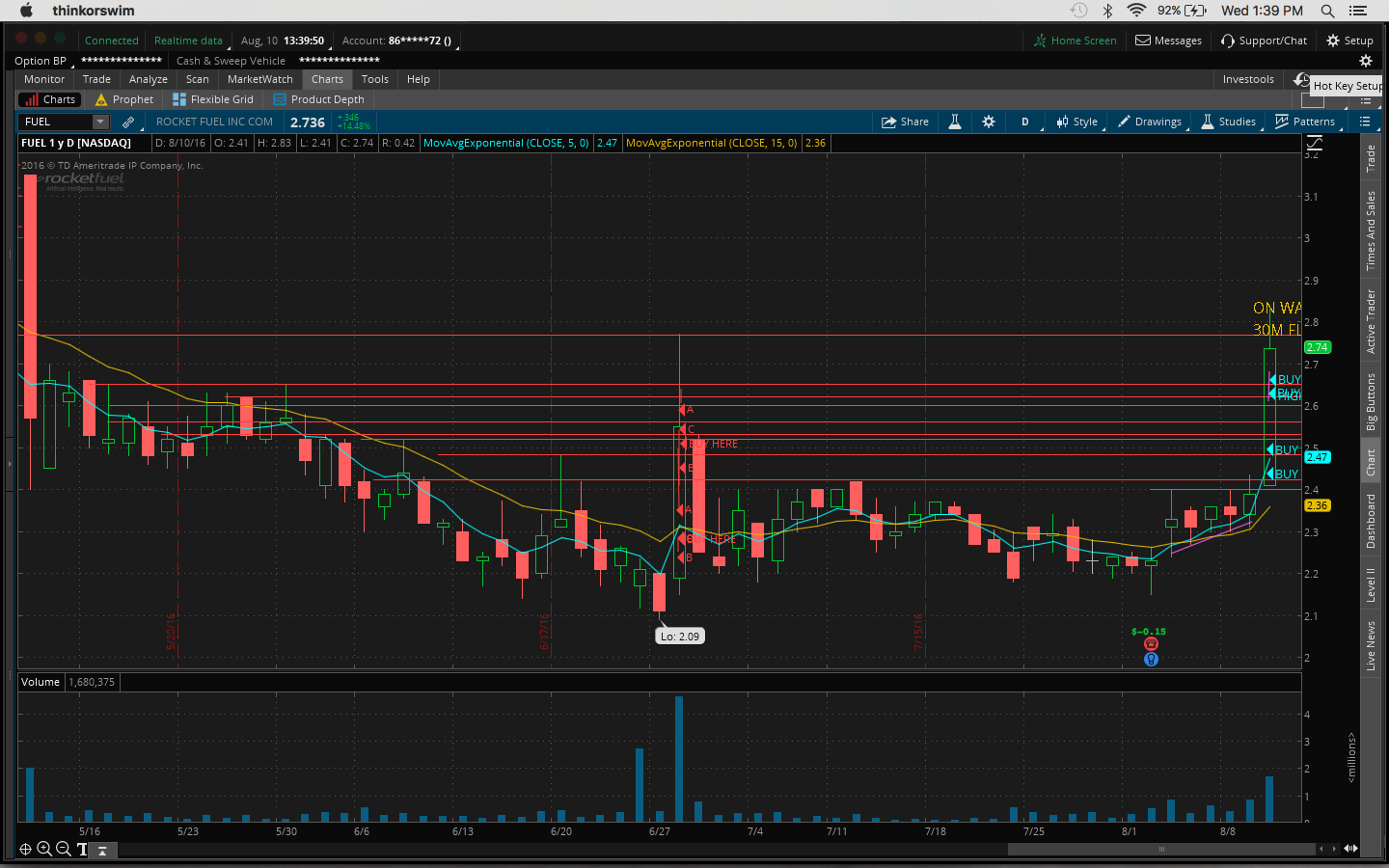Click the Wi-Fi menu bar icon
The width and height of the screenshot is (1389, 868).
coord(1136,11)
